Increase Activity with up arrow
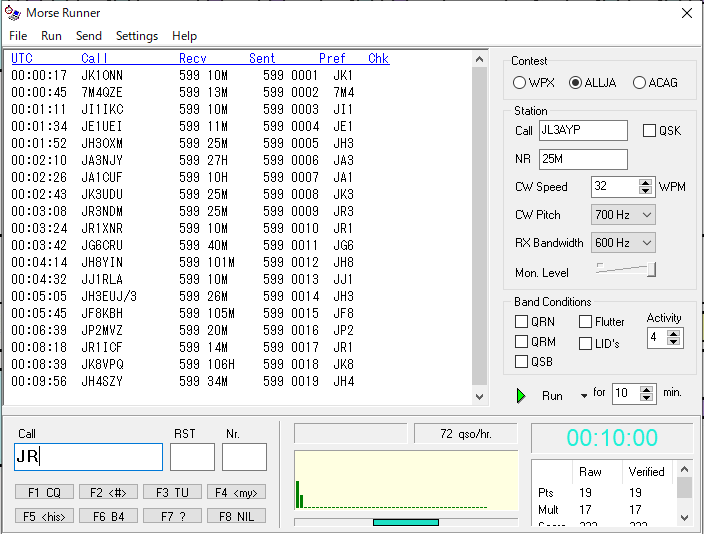Image resolution: width=704 pixels, height=534 pixels. click(x=673, y=334)
